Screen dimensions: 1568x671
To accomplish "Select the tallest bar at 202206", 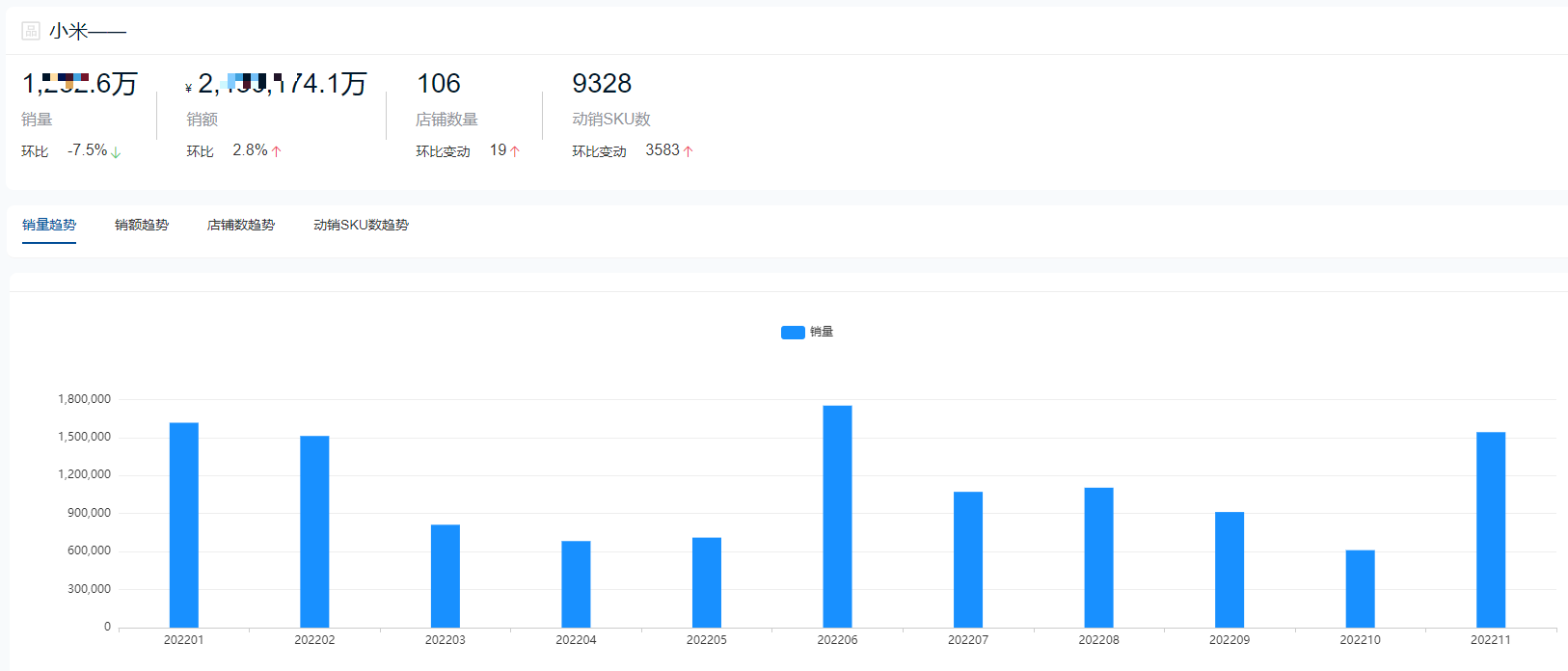I will tap(837, 517).
